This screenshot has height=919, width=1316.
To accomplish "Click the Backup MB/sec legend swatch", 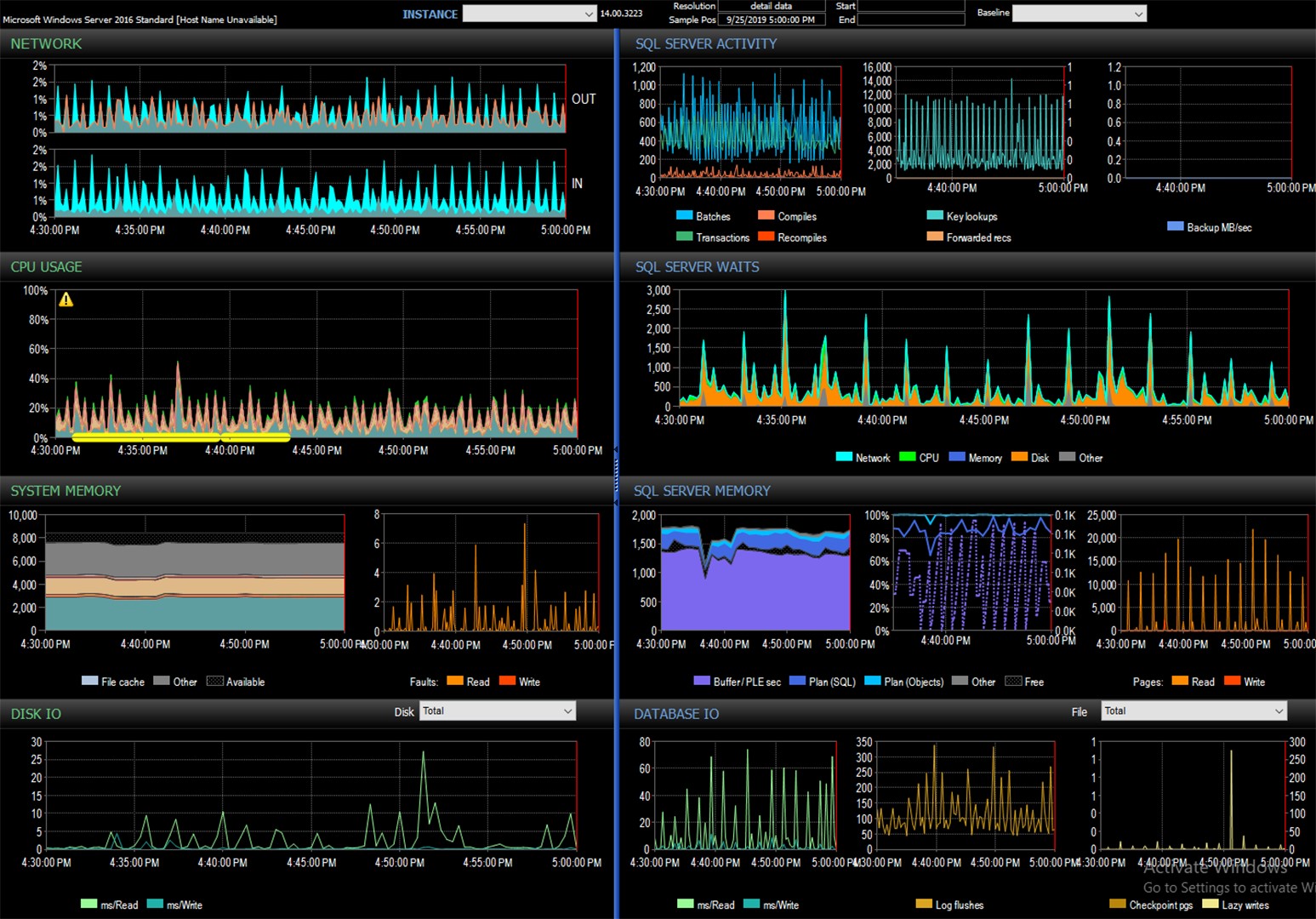I will pos(1176,226).
